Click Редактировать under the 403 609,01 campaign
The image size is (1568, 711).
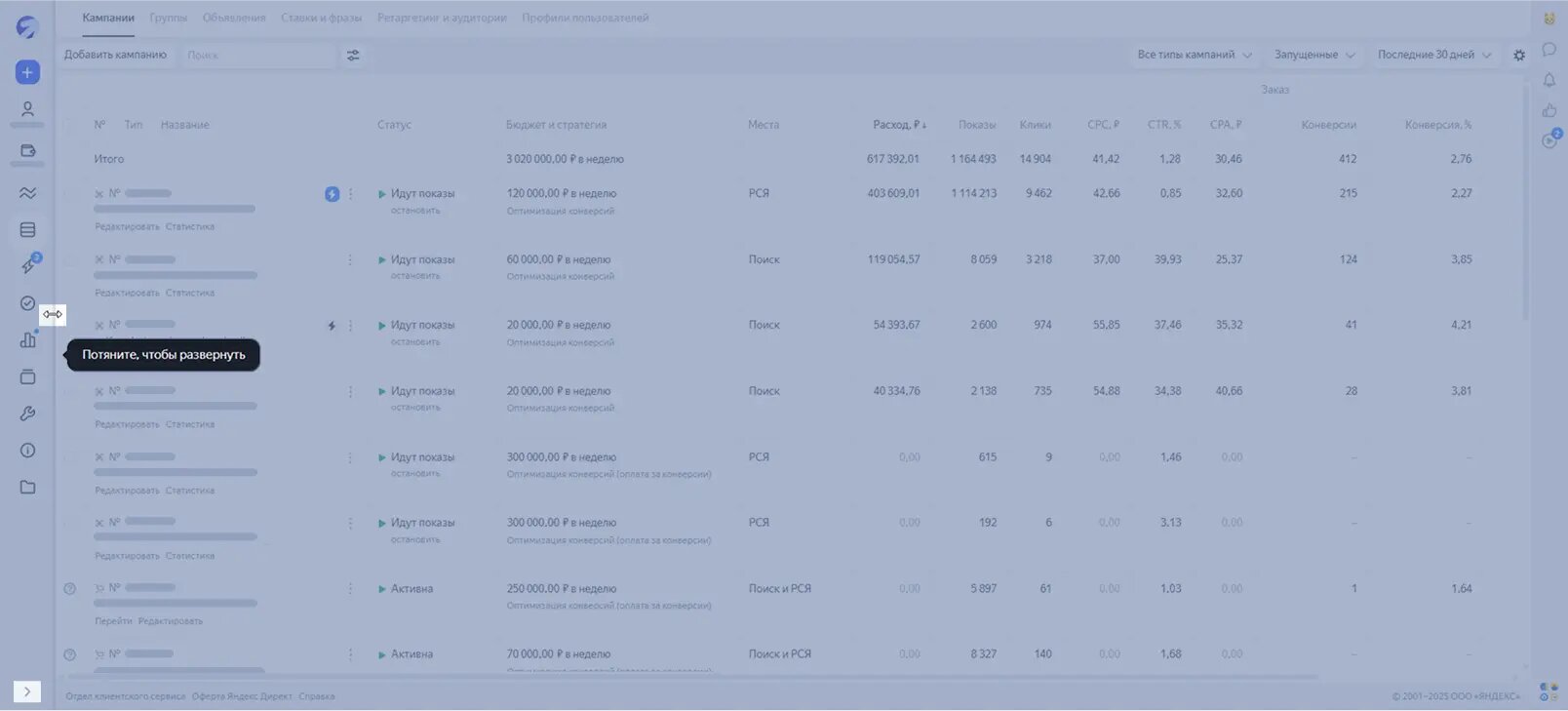pos(127,226)
